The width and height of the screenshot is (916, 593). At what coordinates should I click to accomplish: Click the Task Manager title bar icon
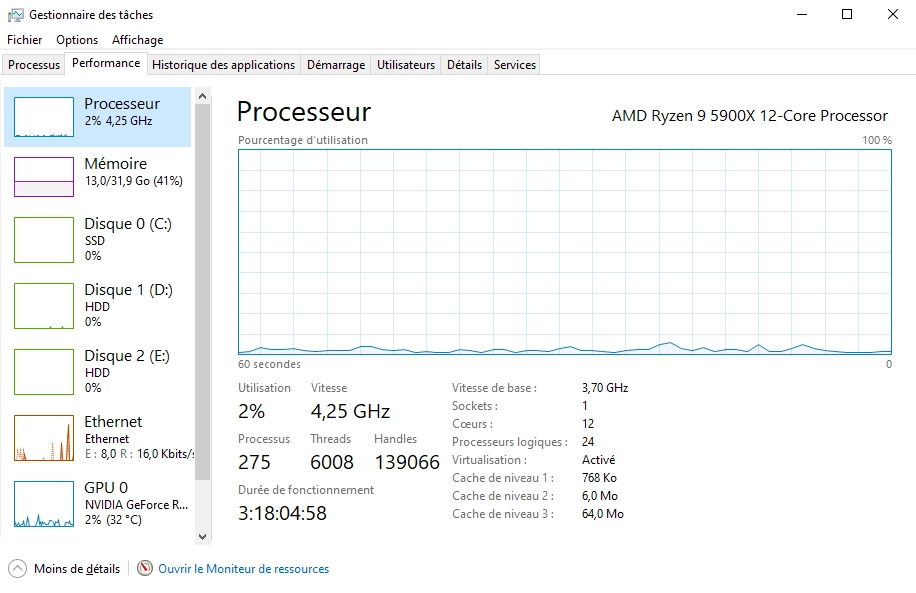click(x=16, y=15)
